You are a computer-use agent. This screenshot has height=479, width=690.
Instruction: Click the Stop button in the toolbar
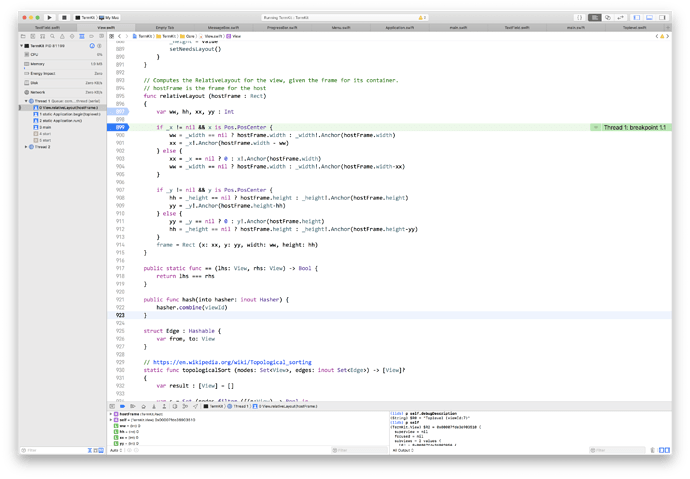(x=64, y=18)
